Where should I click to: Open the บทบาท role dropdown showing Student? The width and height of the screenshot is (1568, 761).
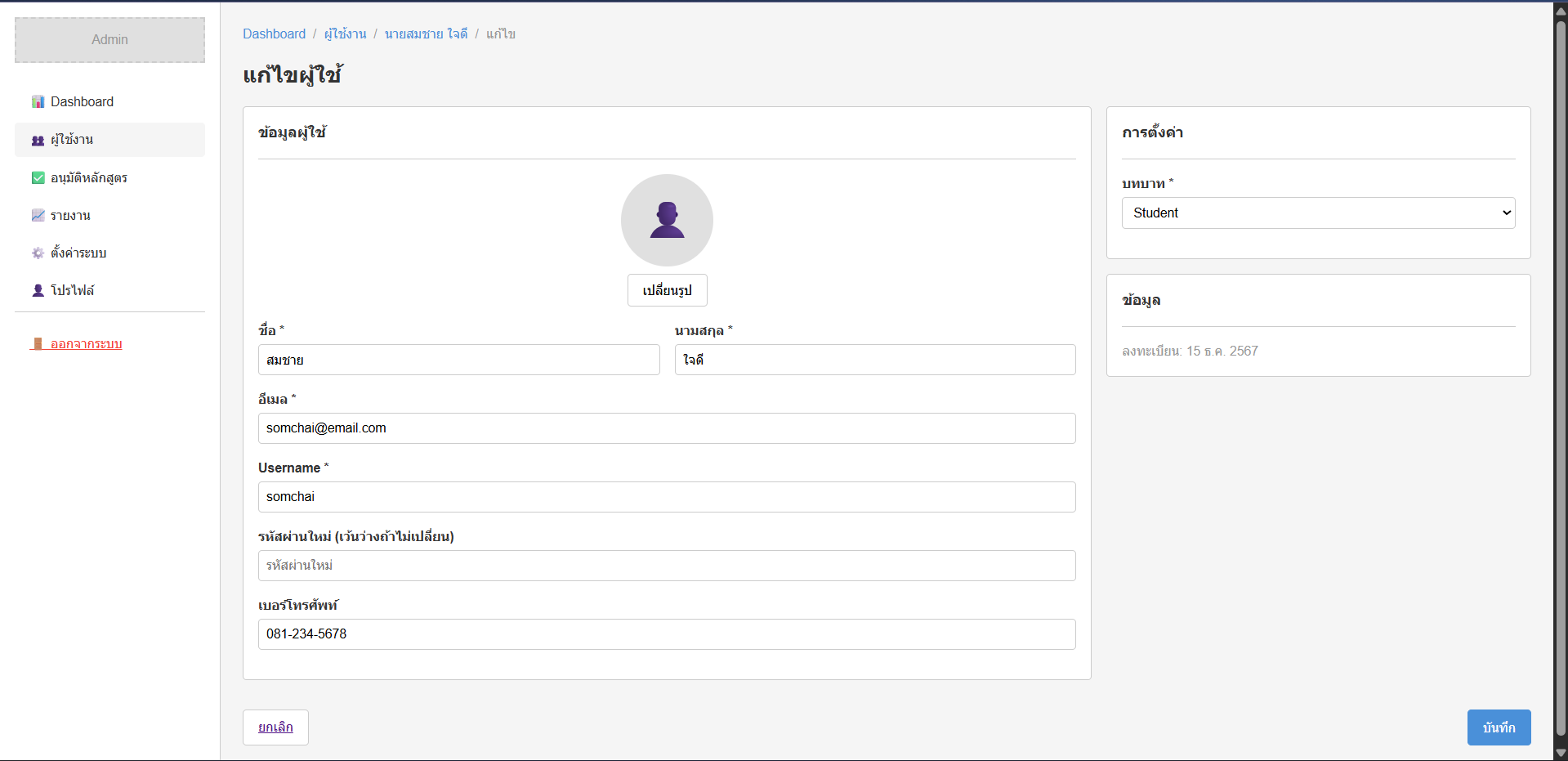(1317, 213)
